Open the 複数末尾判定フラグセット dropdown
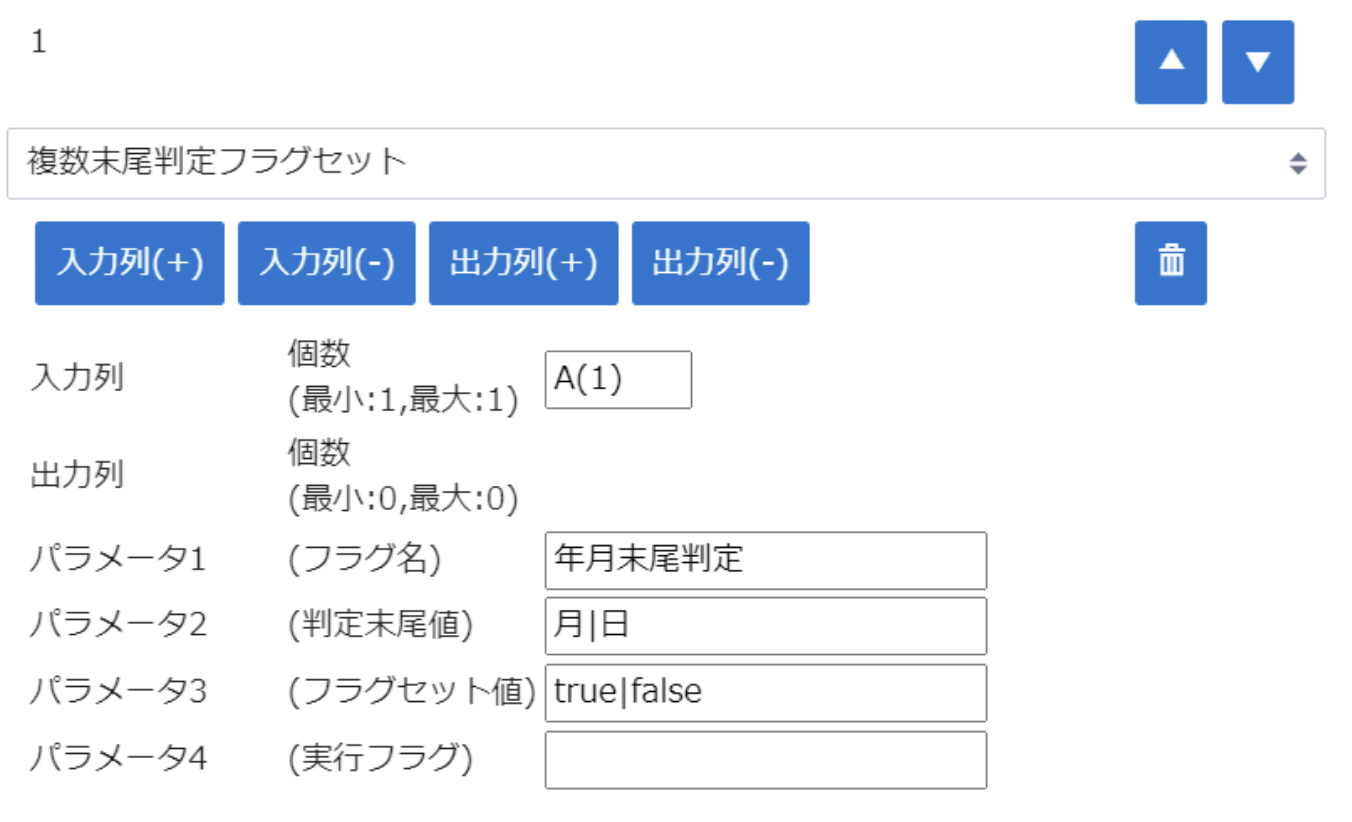The image size is (1352, 822). (650, 163)
